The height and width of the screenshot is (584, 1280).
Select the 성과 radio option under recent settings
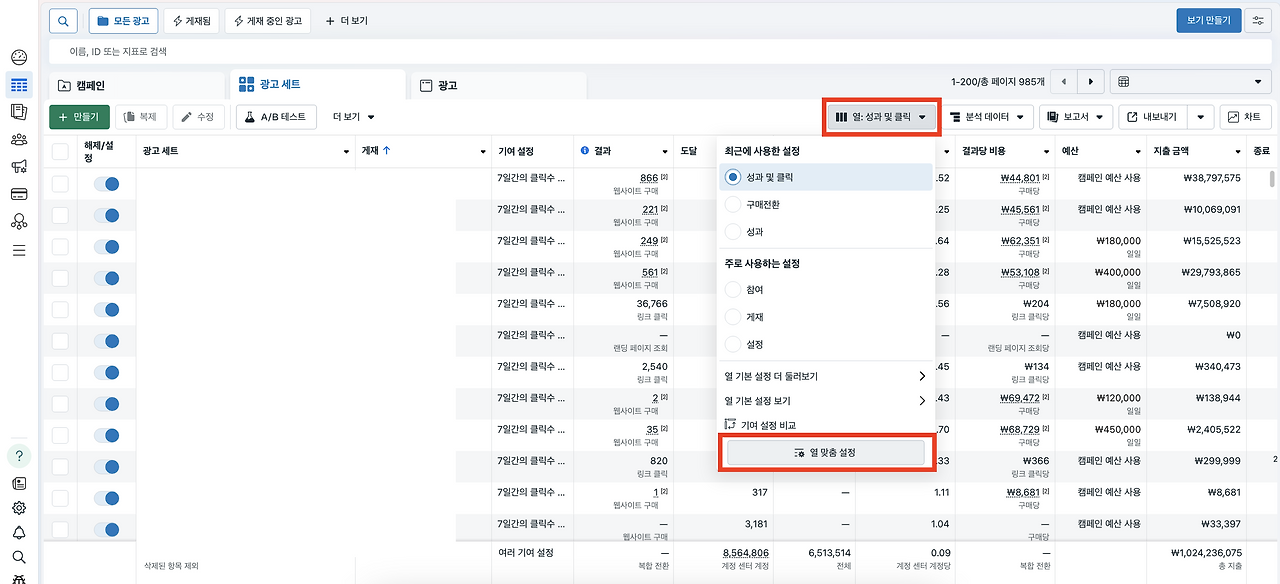coord(733,231)
